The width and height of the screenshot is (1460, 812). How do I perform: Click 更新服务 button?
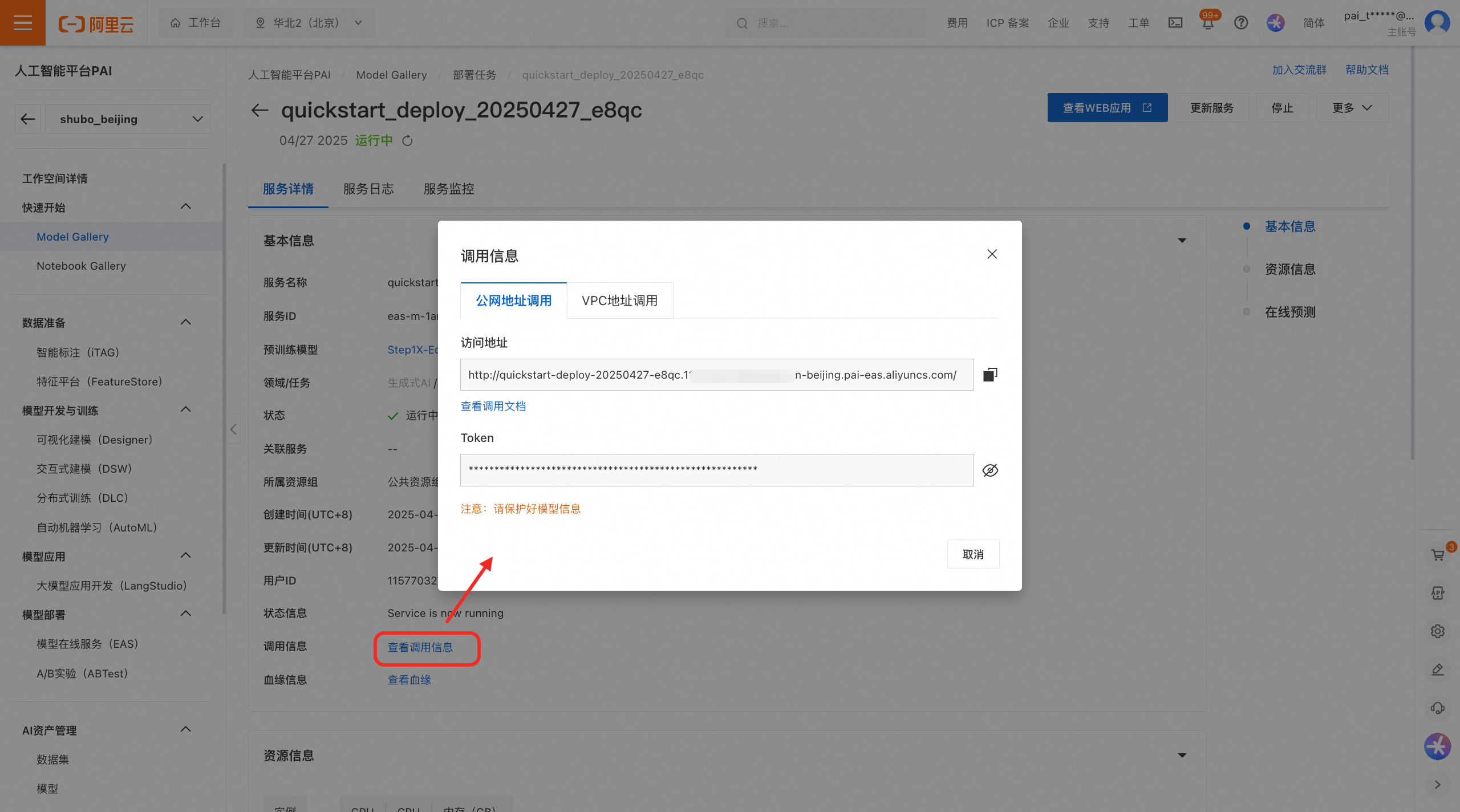tap(1212, 108)
